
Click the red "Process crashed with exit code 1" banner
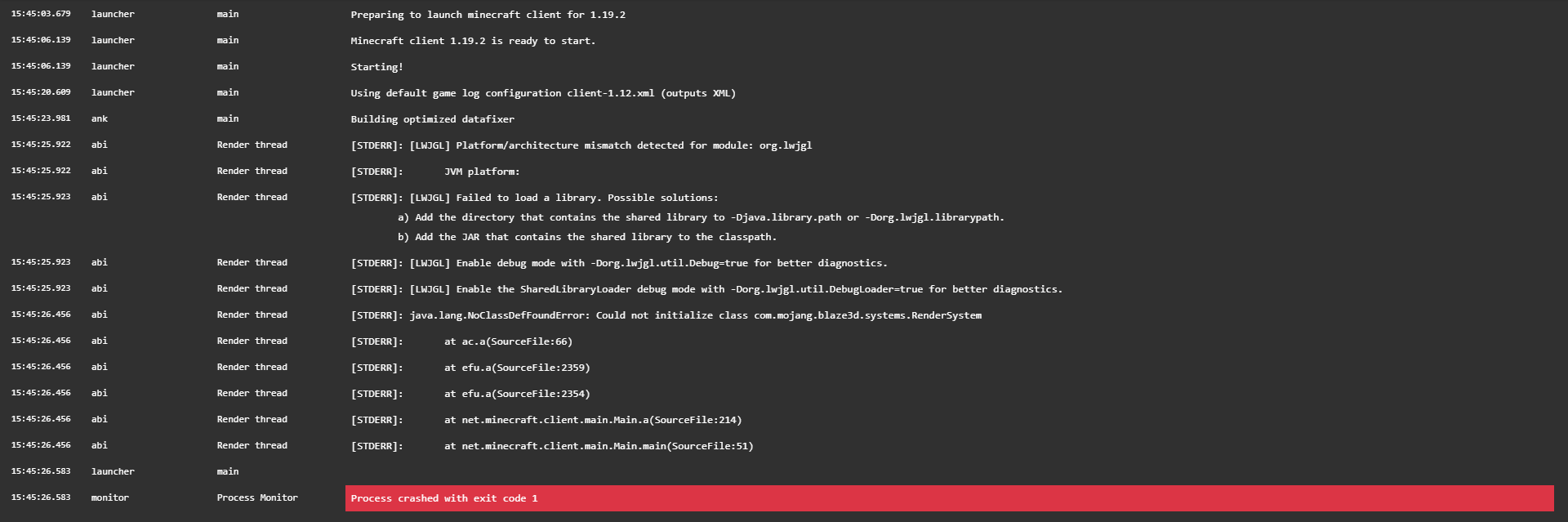[x=949, y=498]
